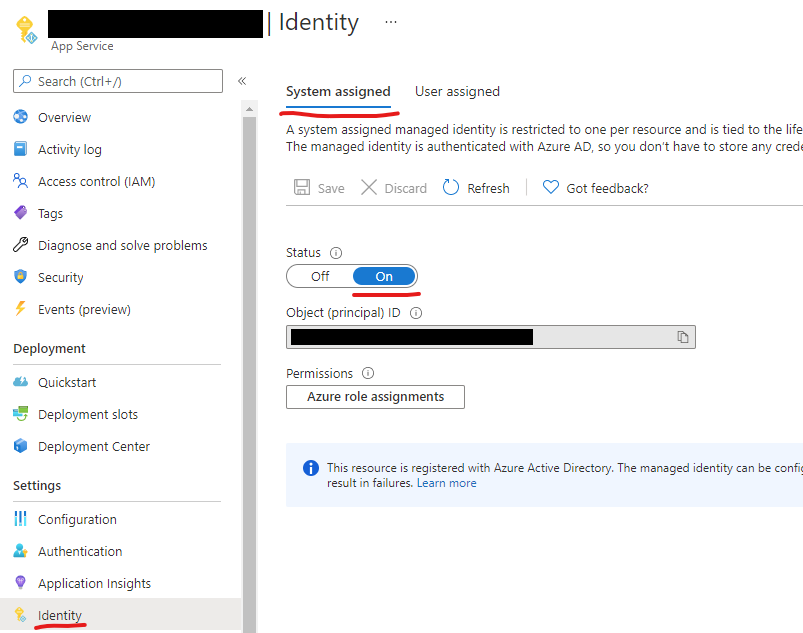Screen dimensions: 803x633
Task: Click the Deployment section heading
Action: tap(49, 348)
